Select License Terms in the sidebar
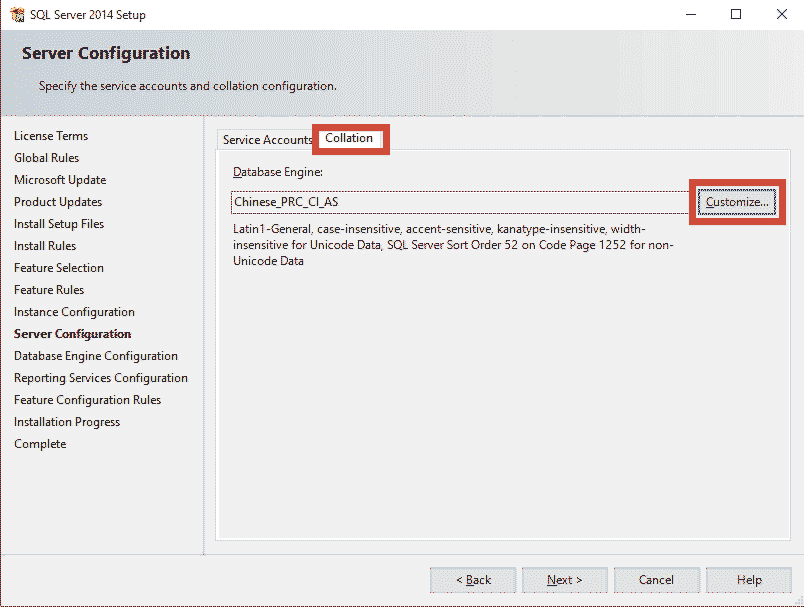Image resolution: width=804 pixels, height=607 pixels. [x=51, y=135]
